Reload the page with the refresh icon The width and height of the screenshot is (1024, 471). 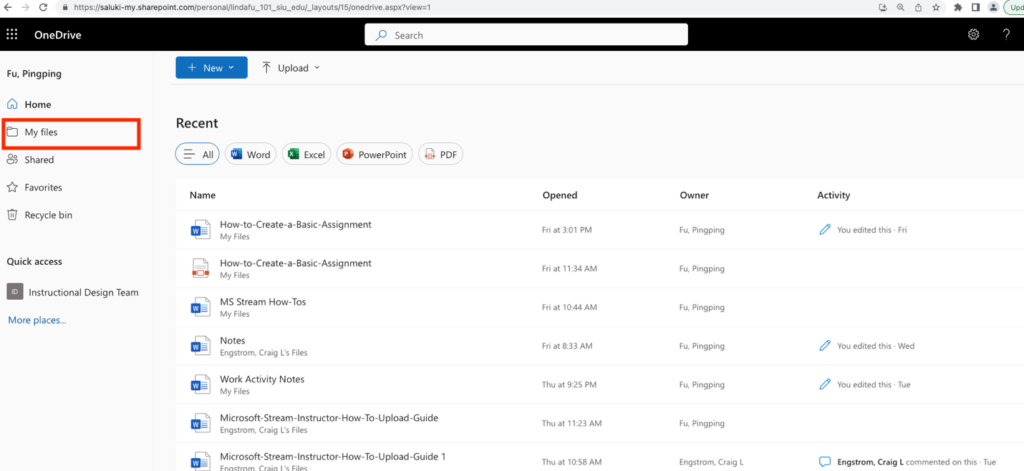click(x=43, y=7)
